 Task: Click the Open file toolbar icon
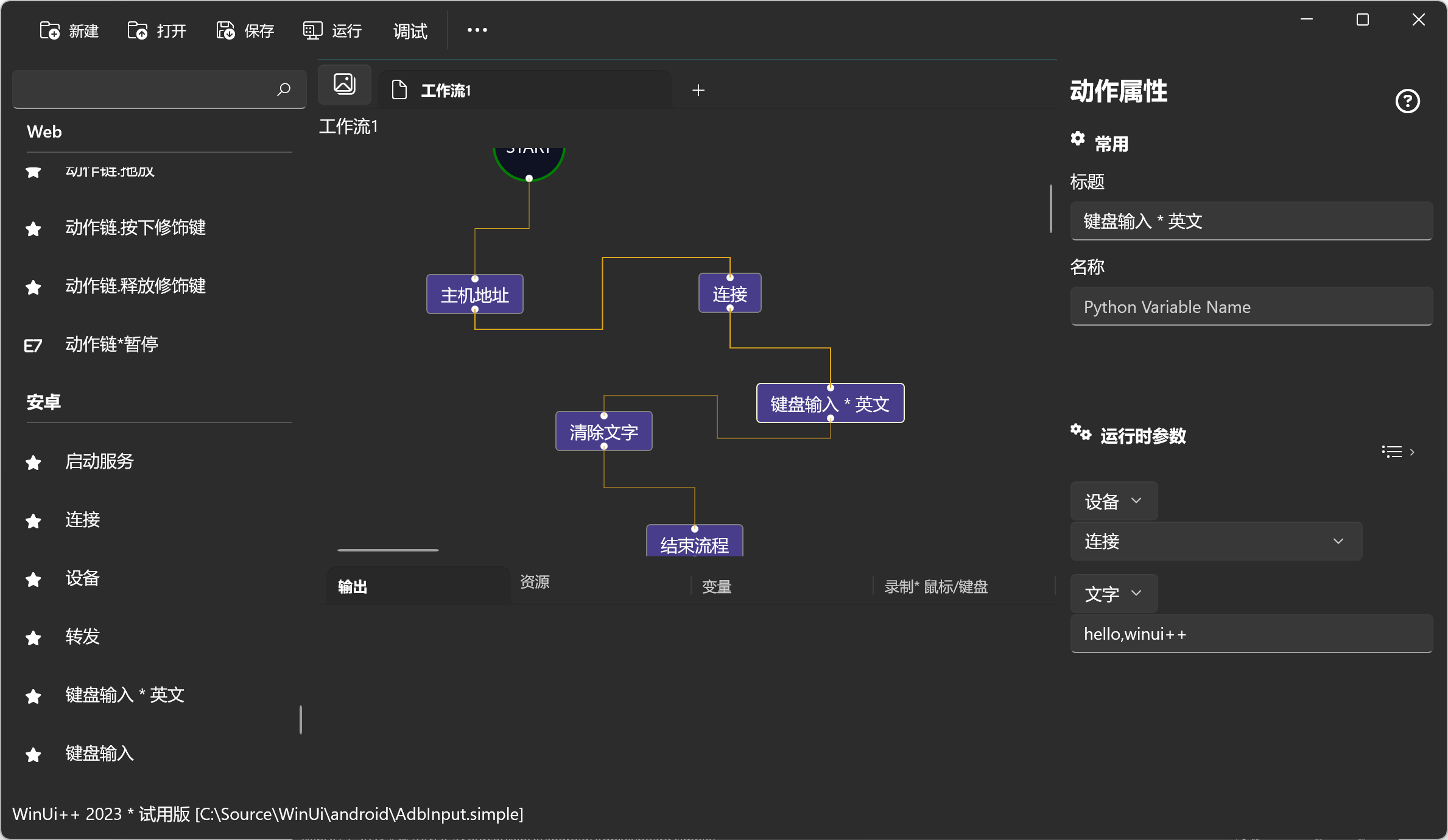pyautogui.click(x=137, y=30)
